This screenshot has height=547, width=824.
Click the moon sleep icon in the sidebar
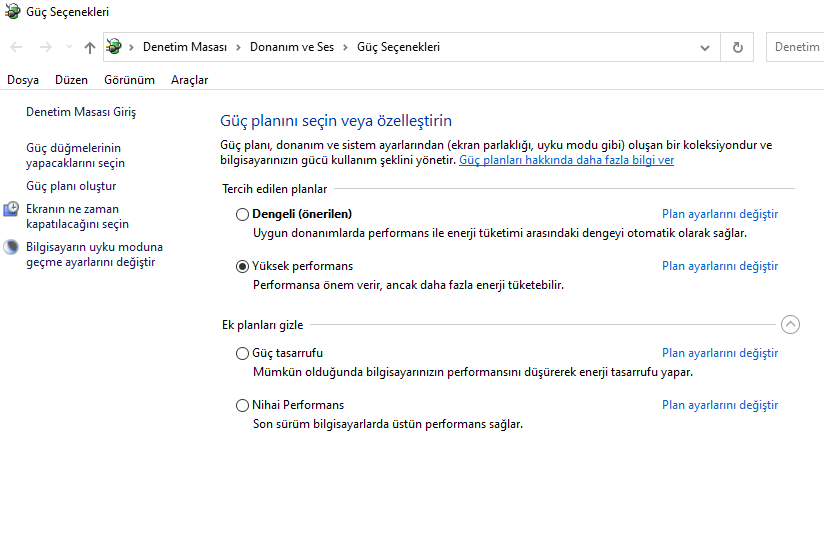pos(11,247)
